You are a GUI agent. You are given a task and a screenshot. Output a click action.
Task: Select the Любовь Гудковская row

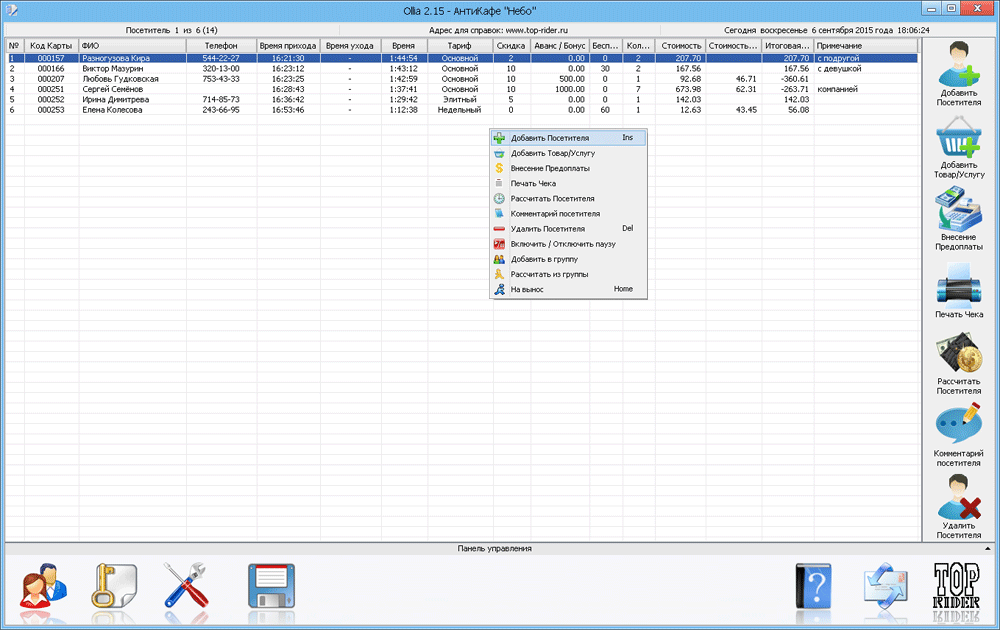462,79
